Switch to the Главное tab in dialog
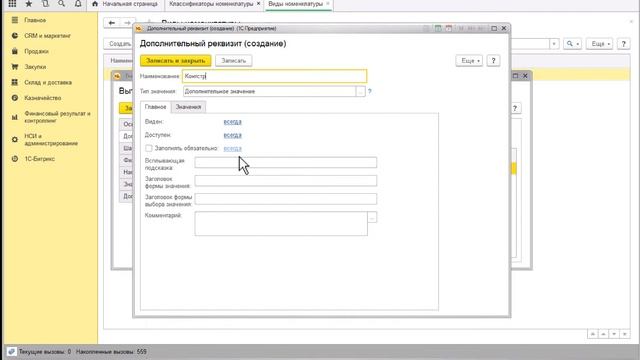640x360 pixels. [x=156, y=107]
